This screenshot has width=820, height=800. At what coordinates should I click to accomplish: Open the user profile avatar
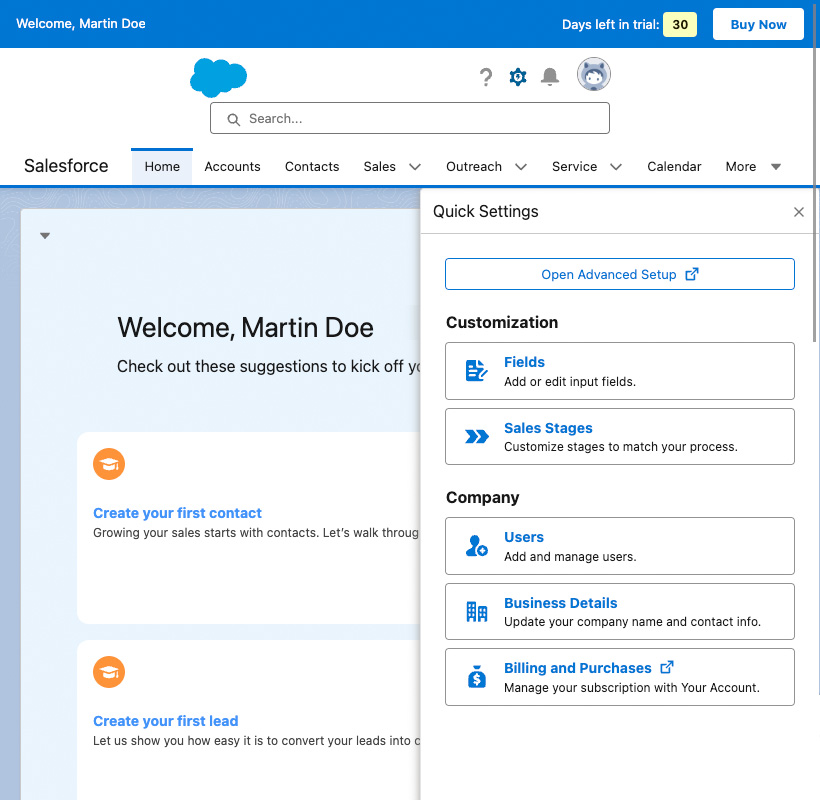[x=594, y=74]
